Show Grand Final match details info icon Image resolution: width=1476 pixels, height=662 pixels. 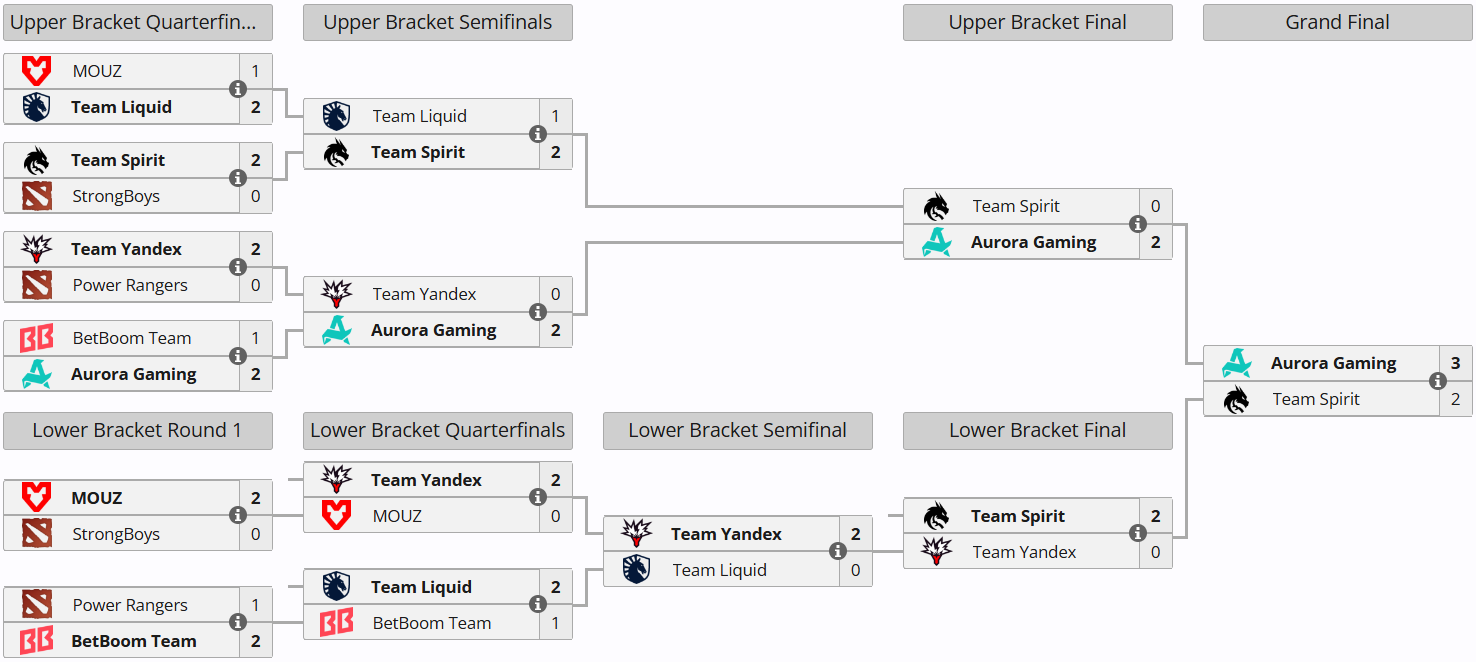[x=1438, y=381]
